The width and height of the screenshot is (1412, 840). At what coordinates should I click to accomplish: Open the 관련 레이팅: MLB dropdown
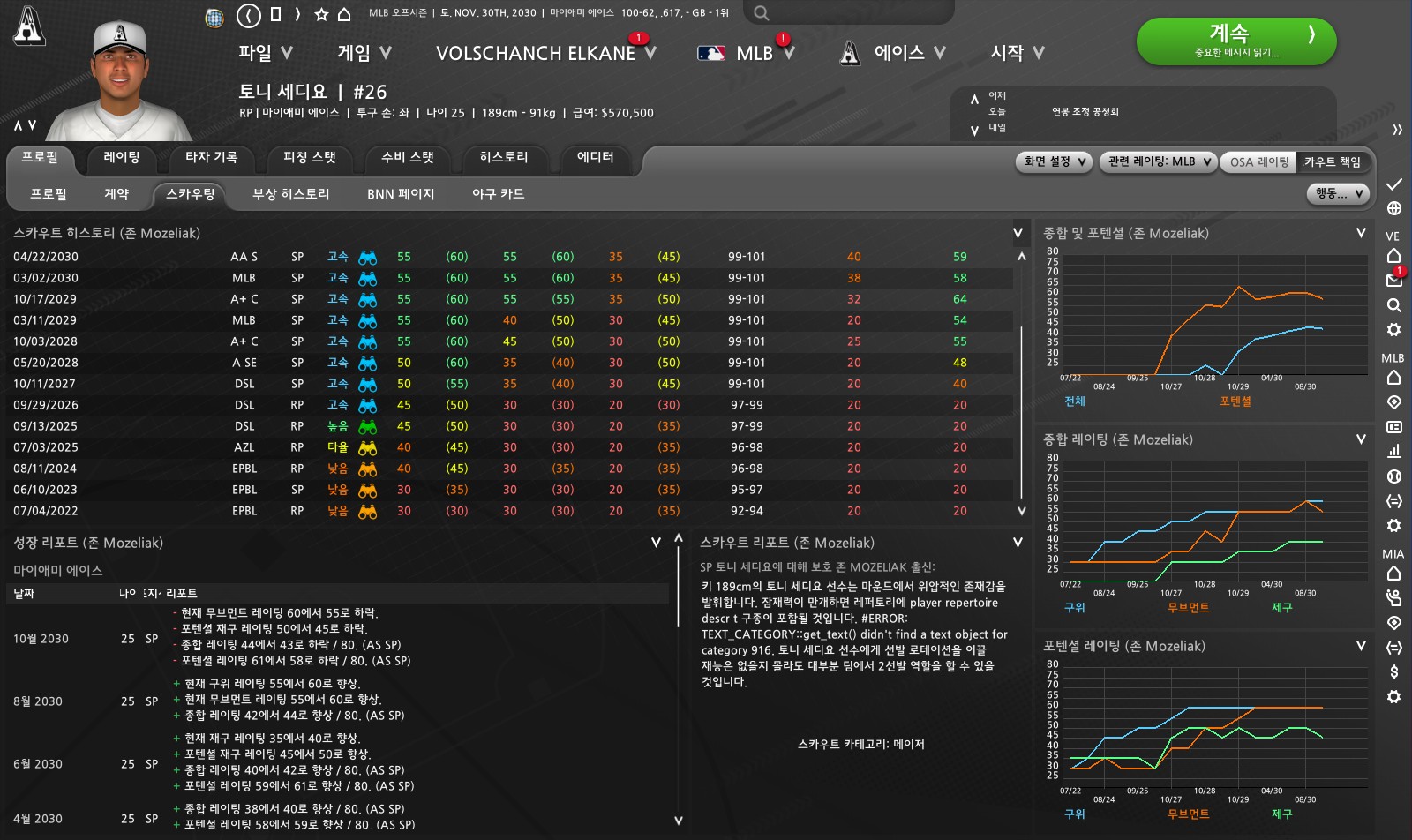point(1159,161)
